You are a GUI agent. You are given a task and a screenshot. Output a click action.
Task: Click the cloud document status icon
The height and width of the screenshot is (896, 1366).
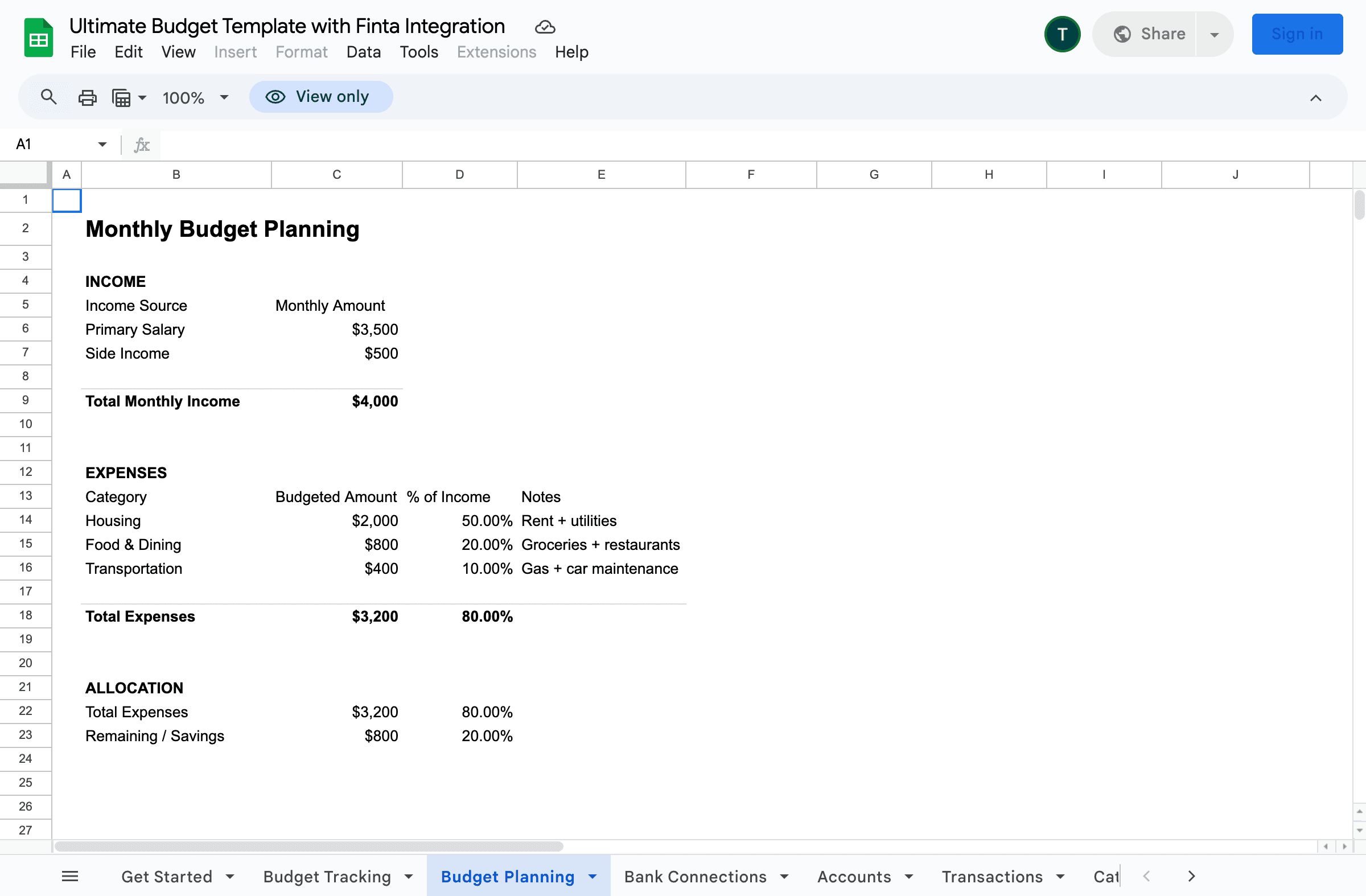545,27
